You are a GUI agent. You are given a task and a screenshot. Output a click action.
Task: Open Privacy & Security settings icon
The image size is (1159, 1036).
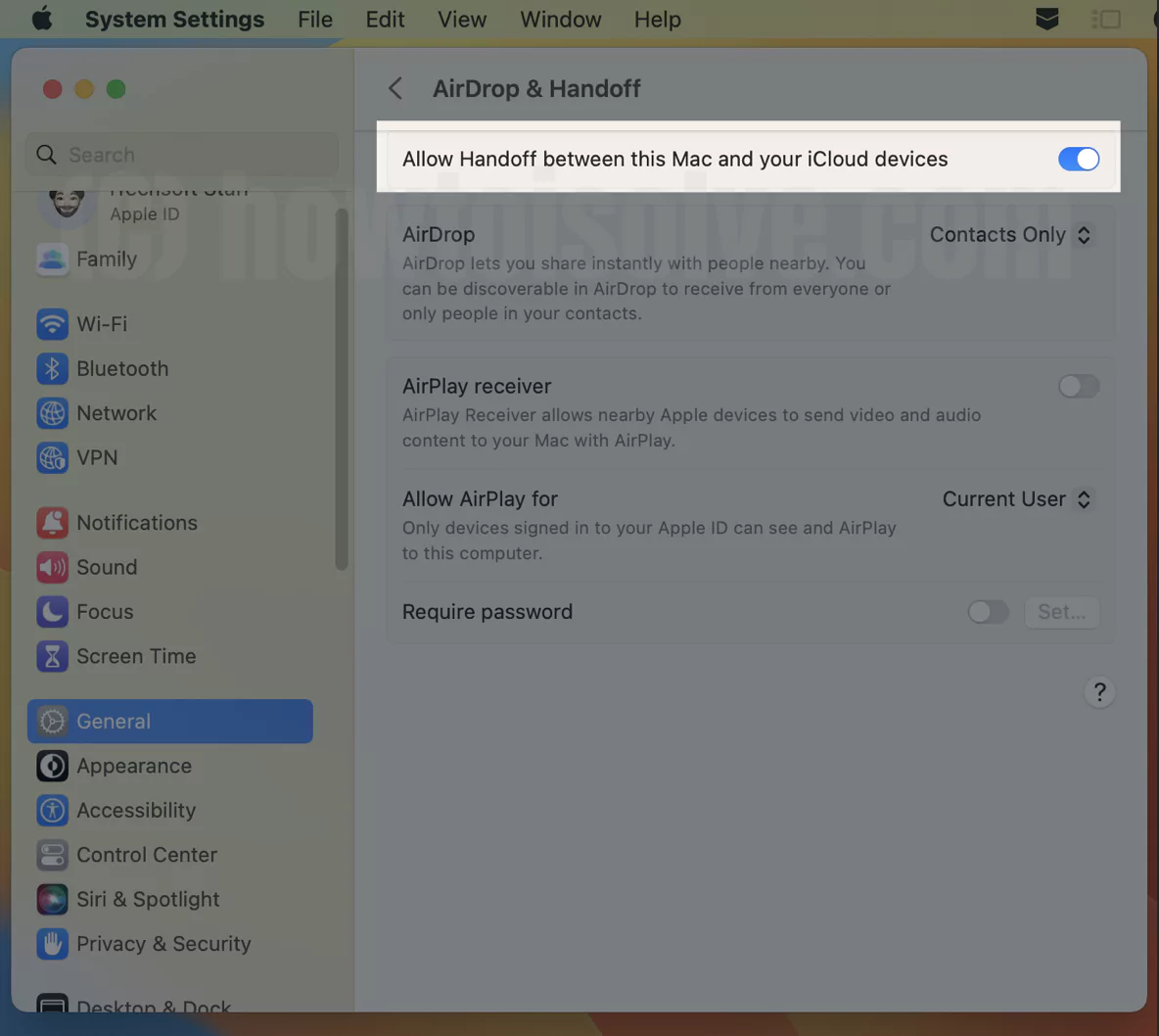(52, 944)
